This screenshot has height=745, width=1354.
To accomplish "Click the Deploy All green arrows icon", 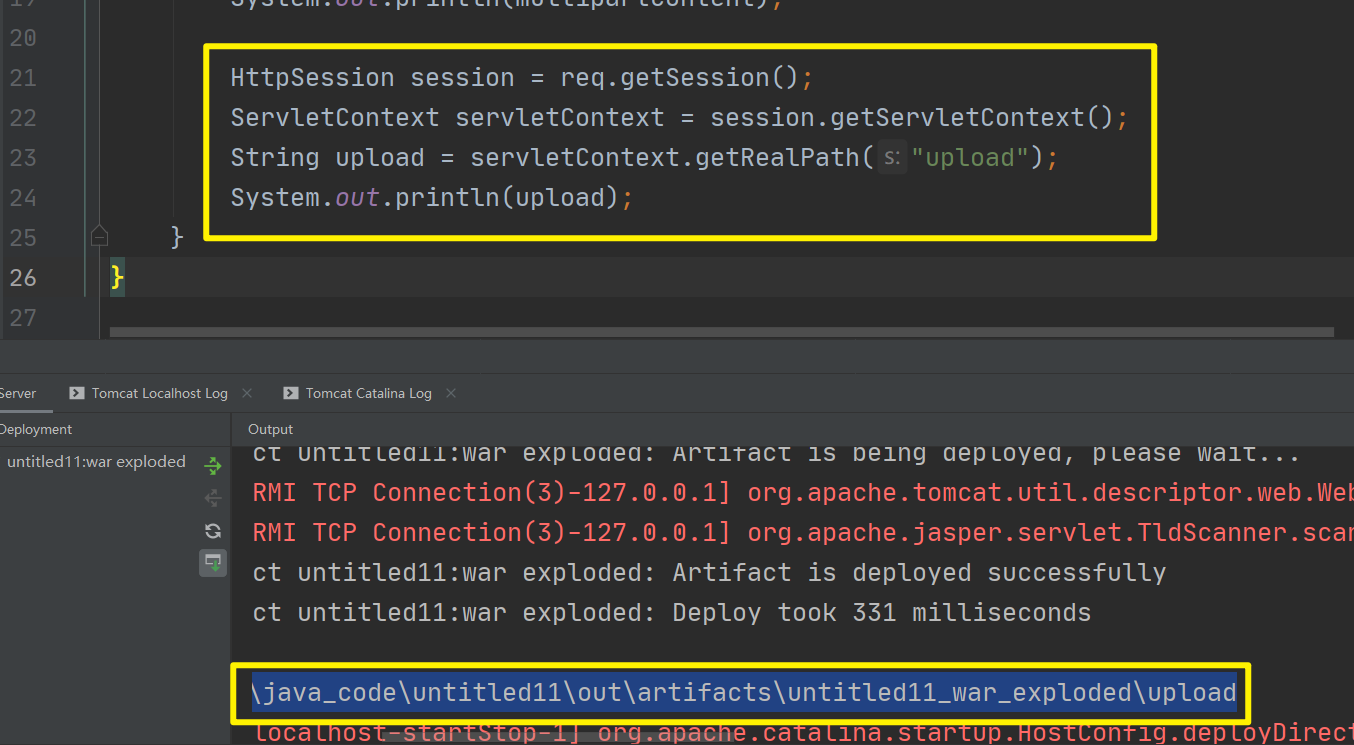I will [213, 465].
